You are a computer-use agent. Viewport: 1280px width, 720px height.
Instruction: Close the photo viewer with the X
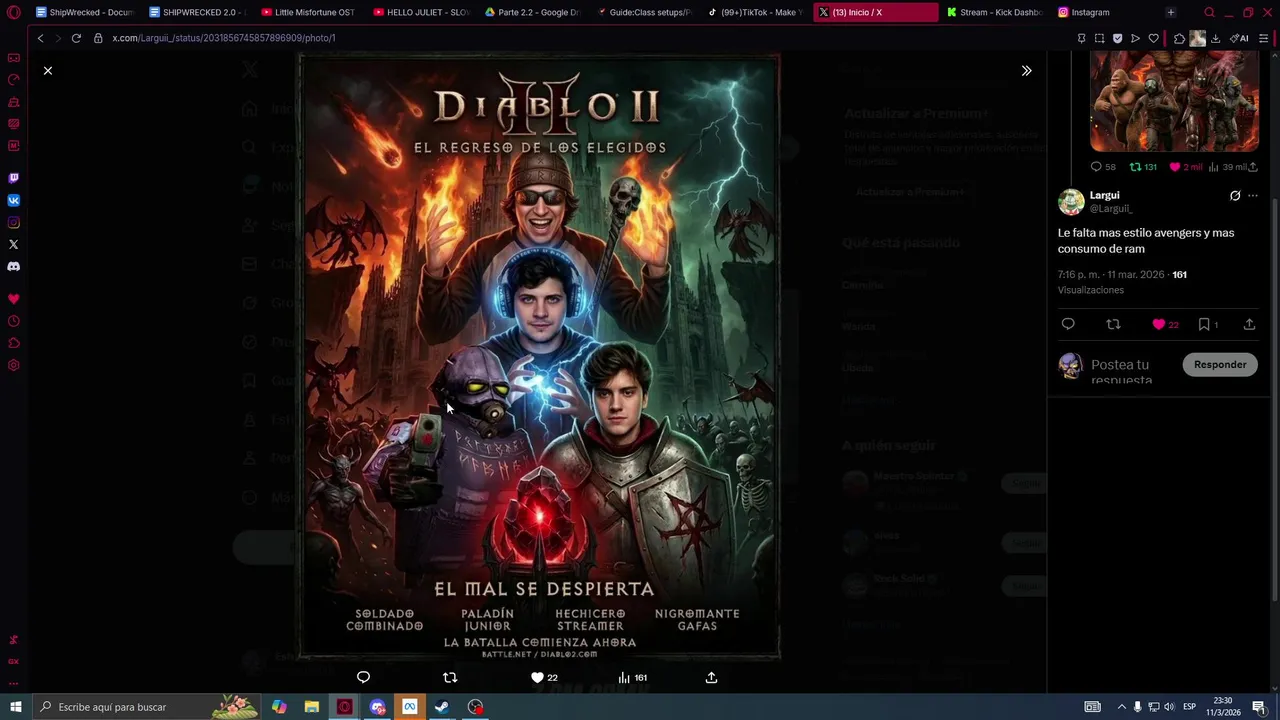(47, 71)
